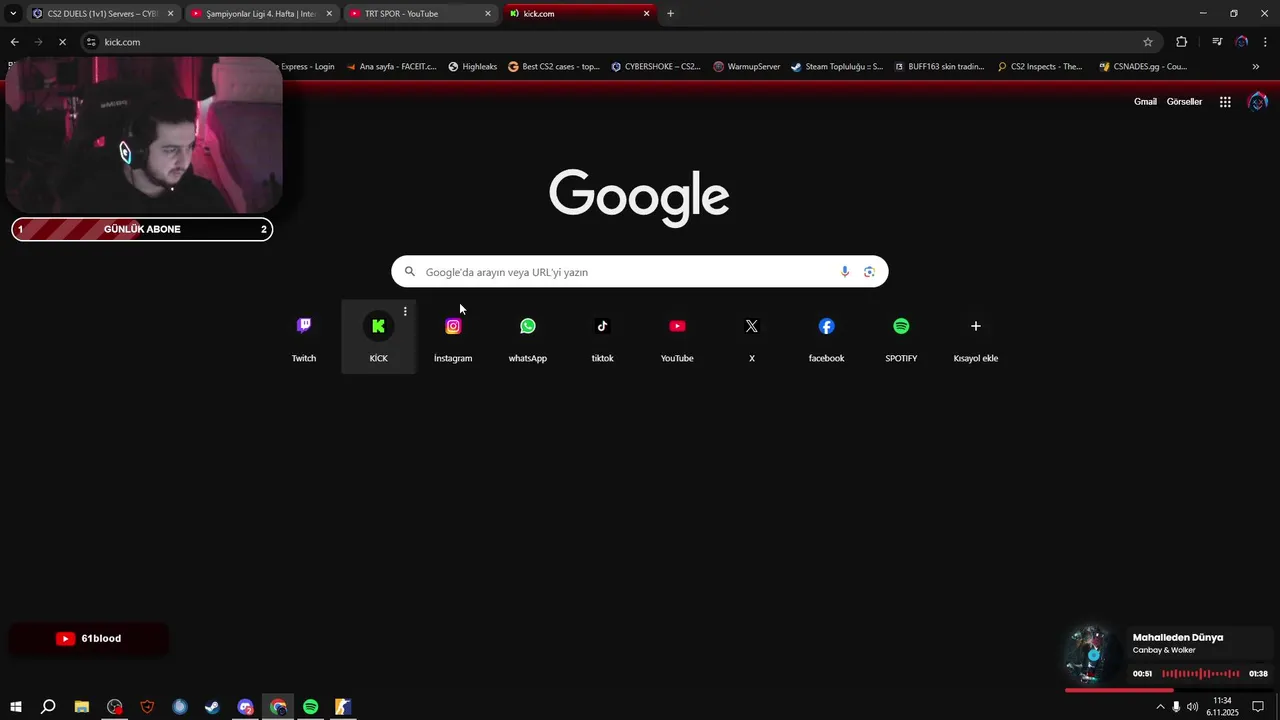Open File Explorer from the taskbar
Viewport: 1280px width, 720px height.
tap(82, 707)
